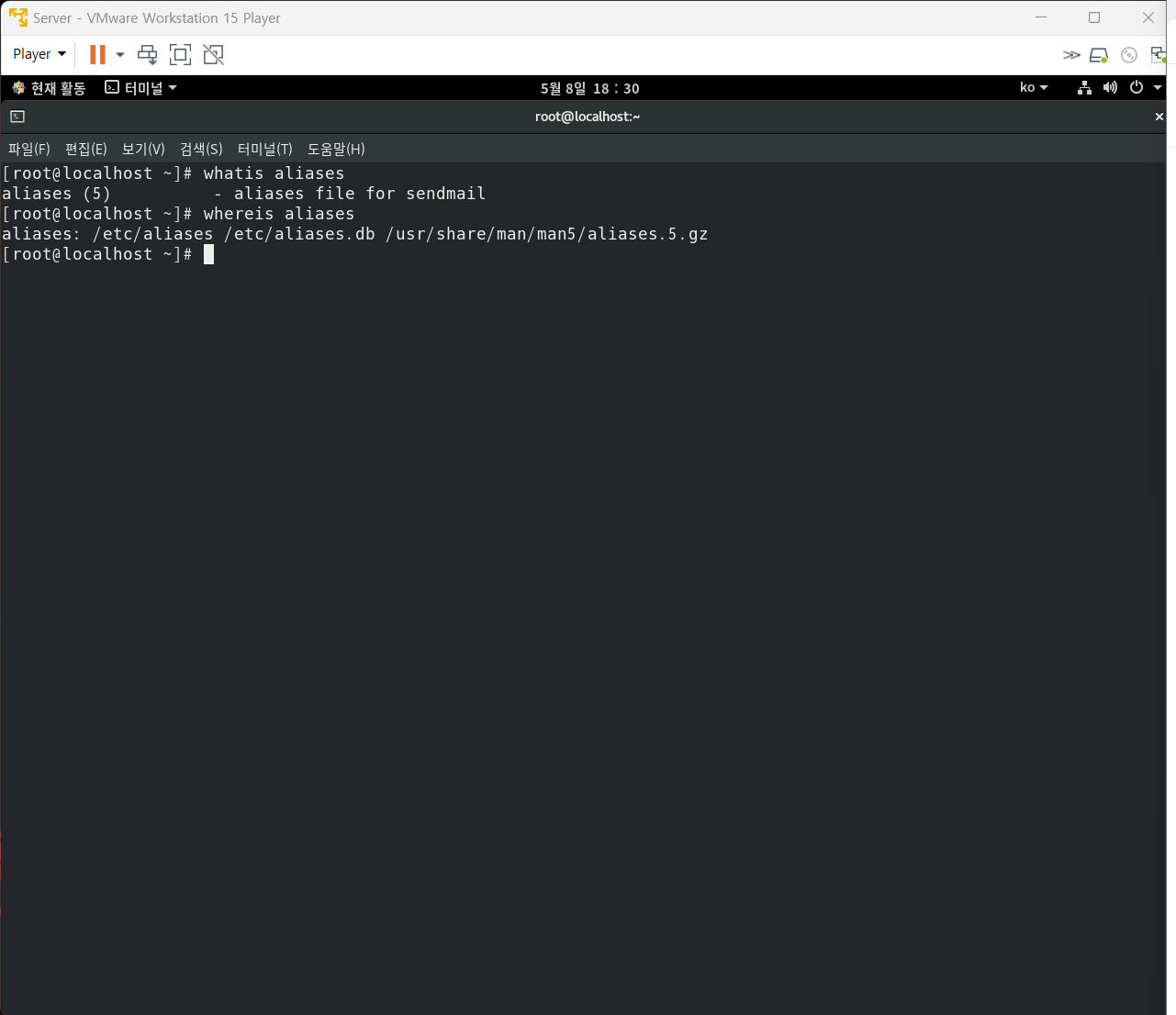1176x1015 pixels.
Task: Click 'aliases file for sendmail' output text
Action: point(360,194)
